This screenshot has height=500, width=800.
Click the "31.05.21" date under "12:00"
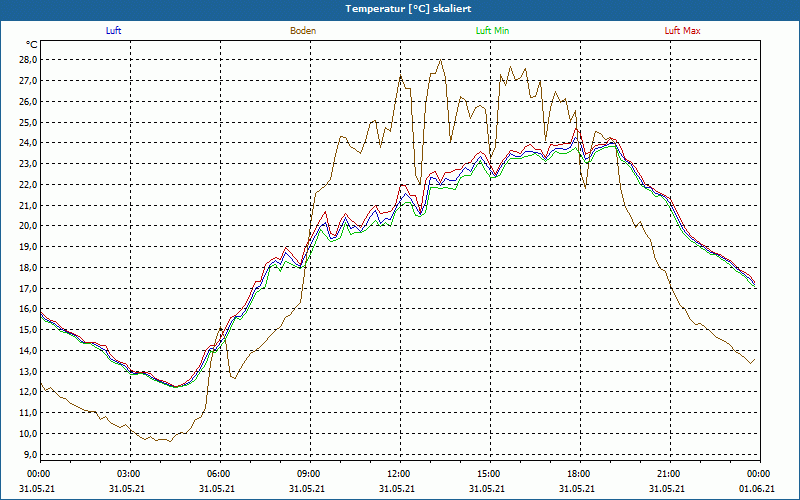(396, 488)
